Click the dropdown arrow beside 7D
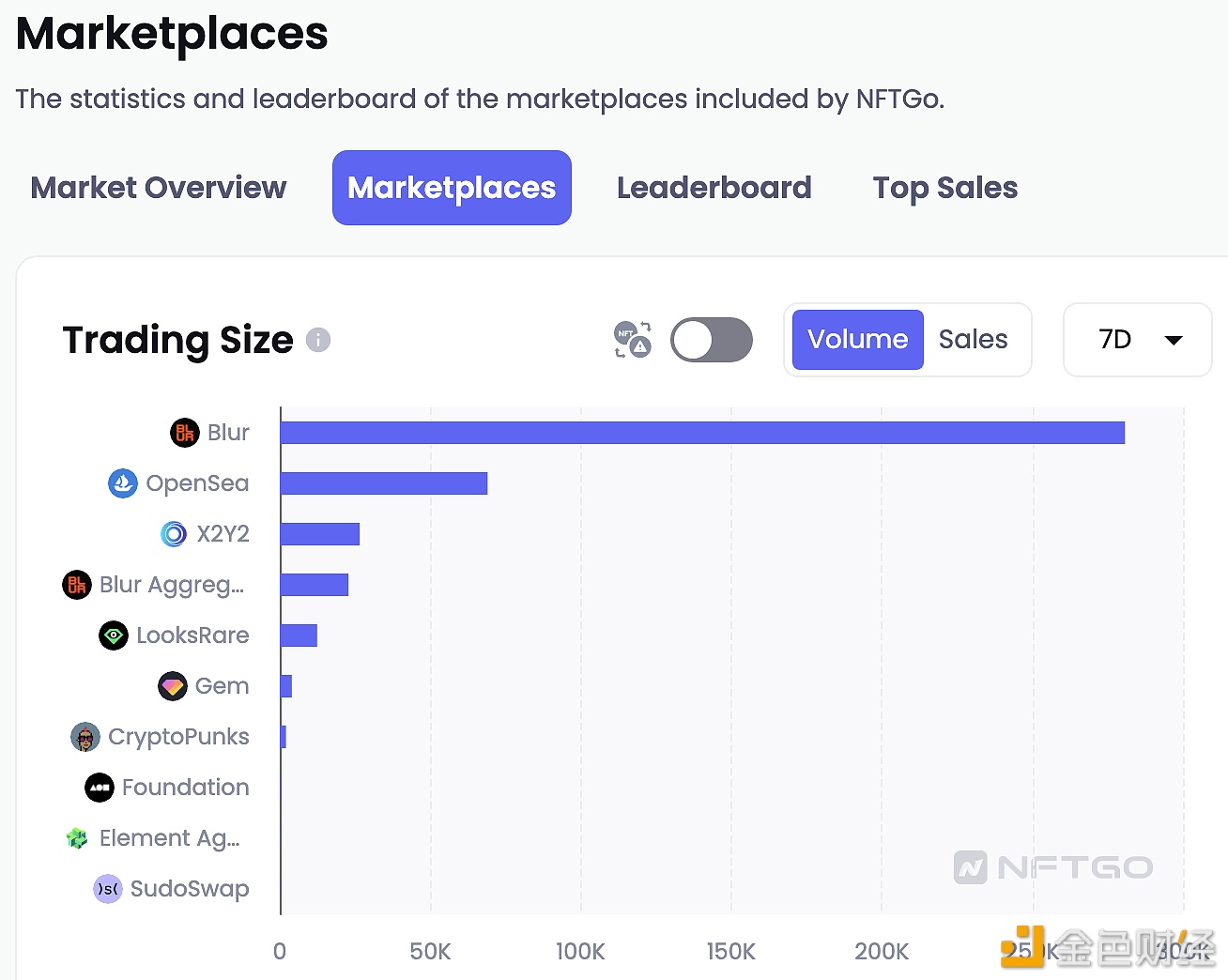Image resolution: width=1228 pixels, height=980 pixels. coord(1173,340)
